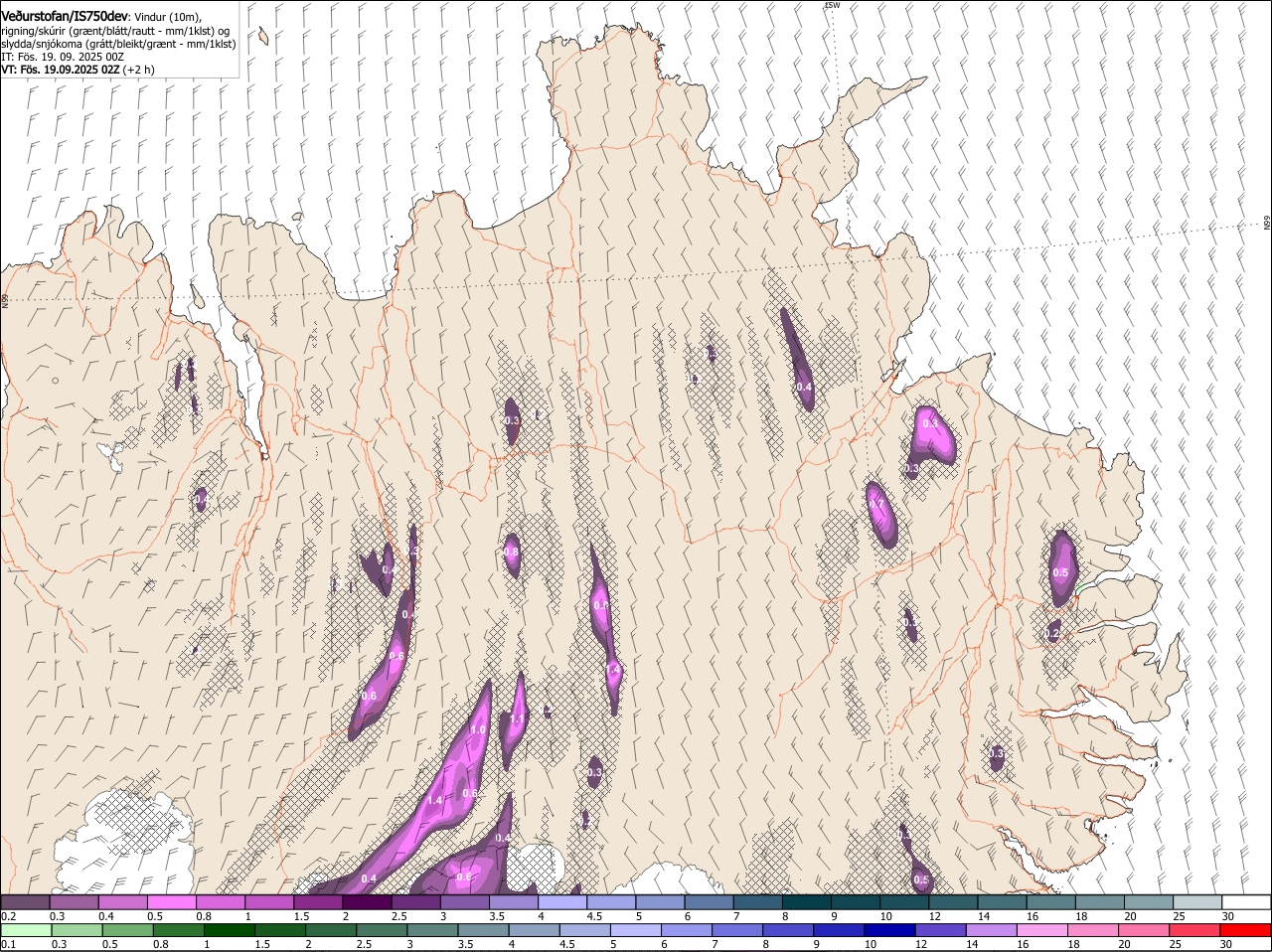This screenshot has width=1272, height=952.
Task: Click the dark magenta 1.5–2 swatch in upper legend
Action: tap(318, 901)
